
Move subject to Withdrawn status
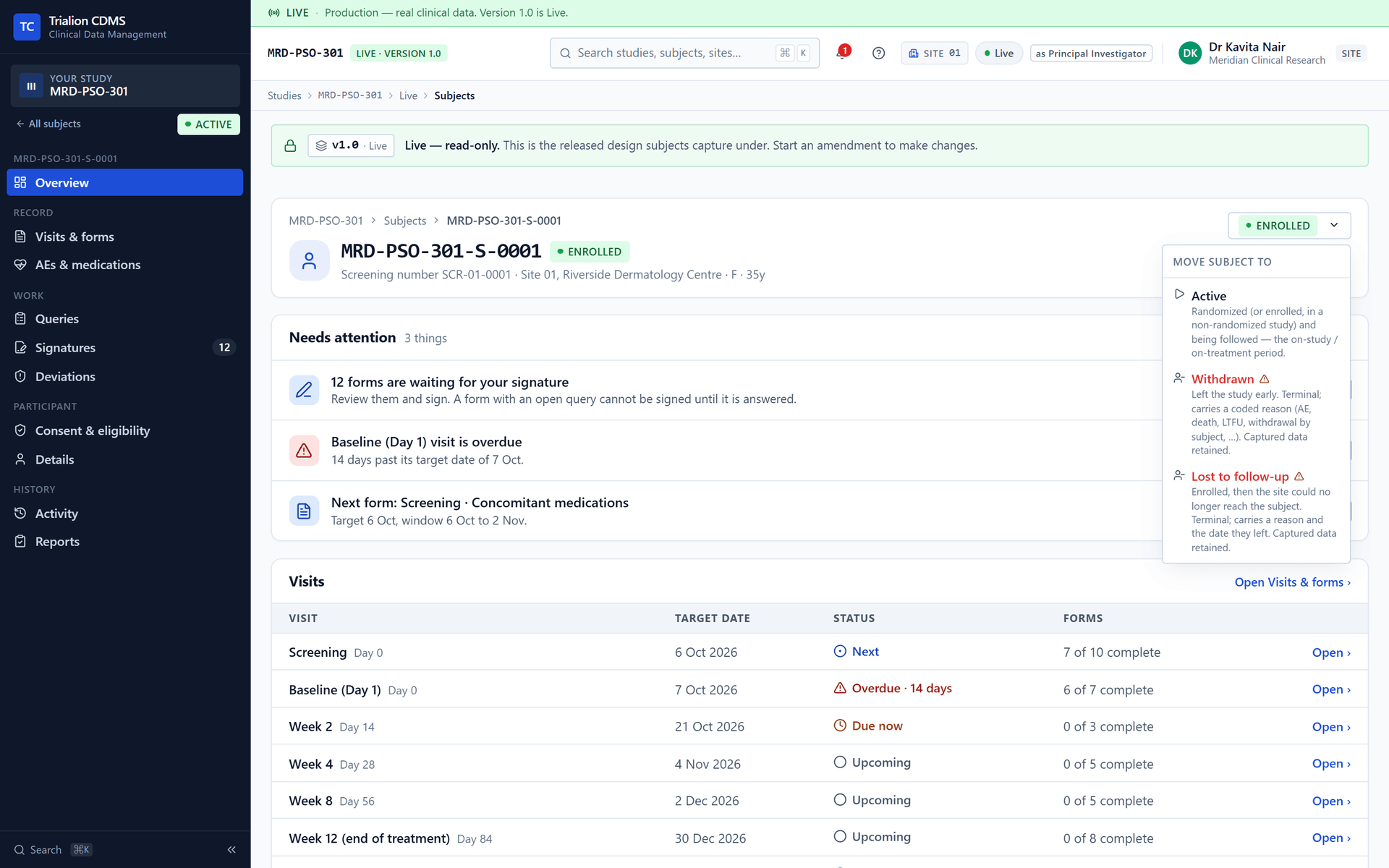[1256, 414]
